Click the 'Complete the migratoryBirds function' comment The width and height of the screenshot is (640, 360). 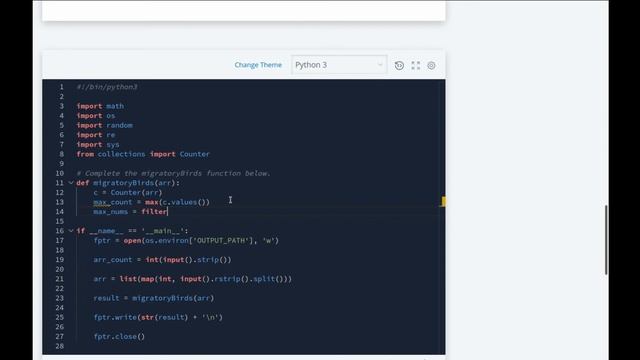[x=173, y=173]
